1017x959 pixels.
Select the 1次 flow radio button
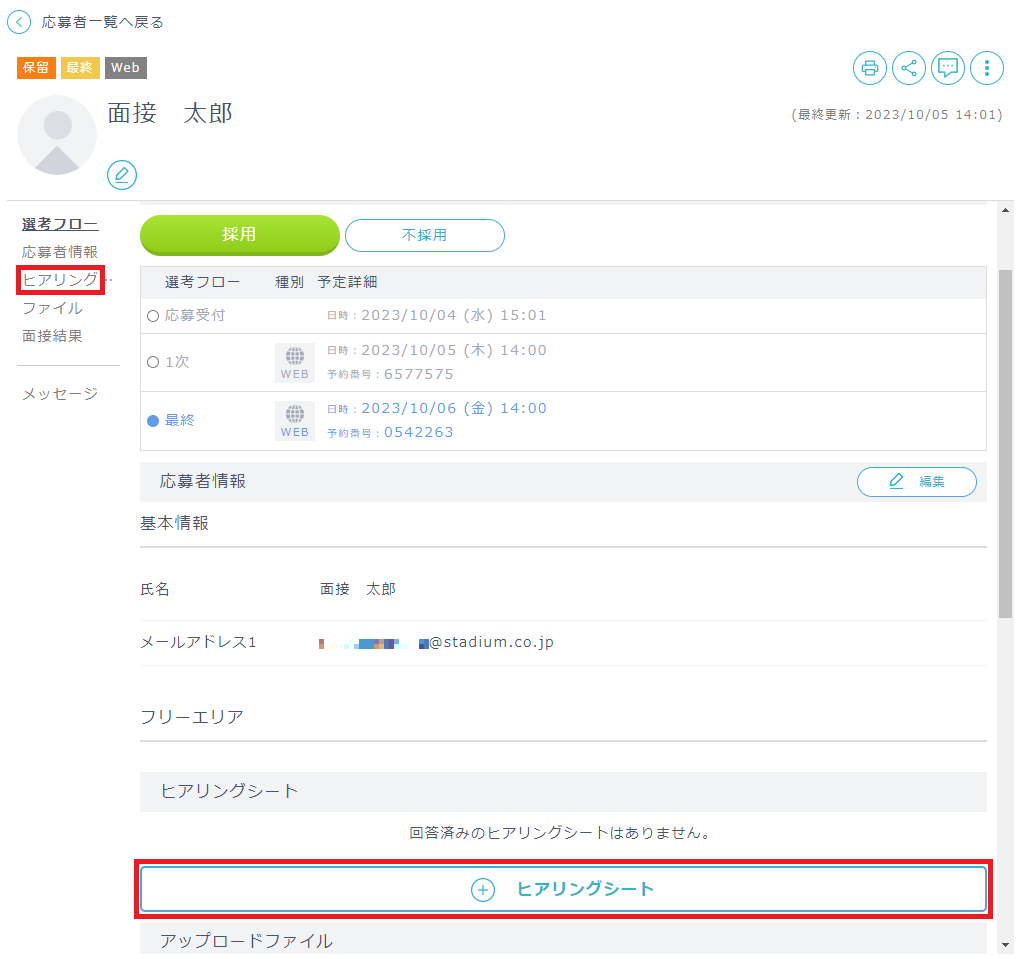[153, 362]
